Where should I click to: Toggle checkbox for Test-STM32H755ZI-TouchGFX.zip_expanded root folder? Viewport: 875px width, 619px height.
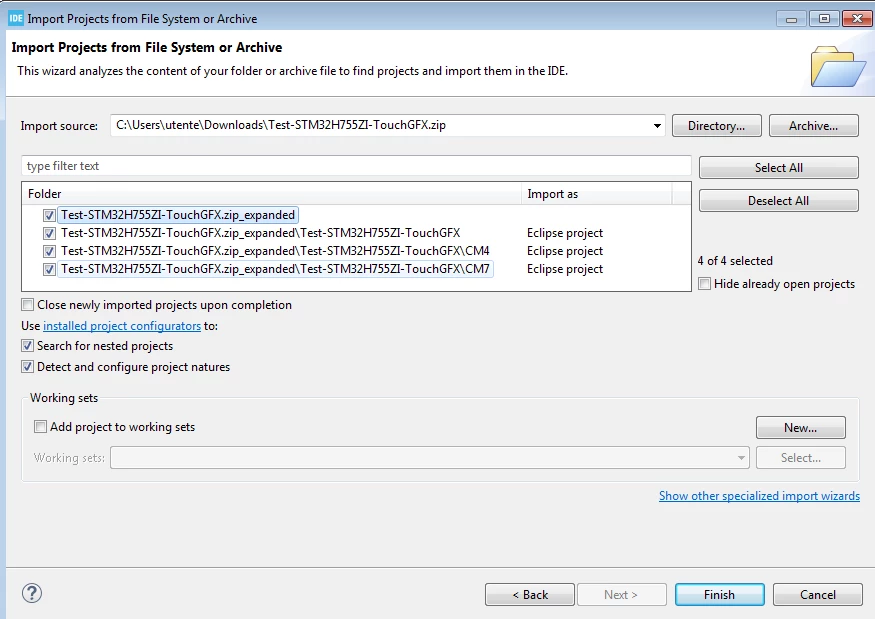(49, 215)
